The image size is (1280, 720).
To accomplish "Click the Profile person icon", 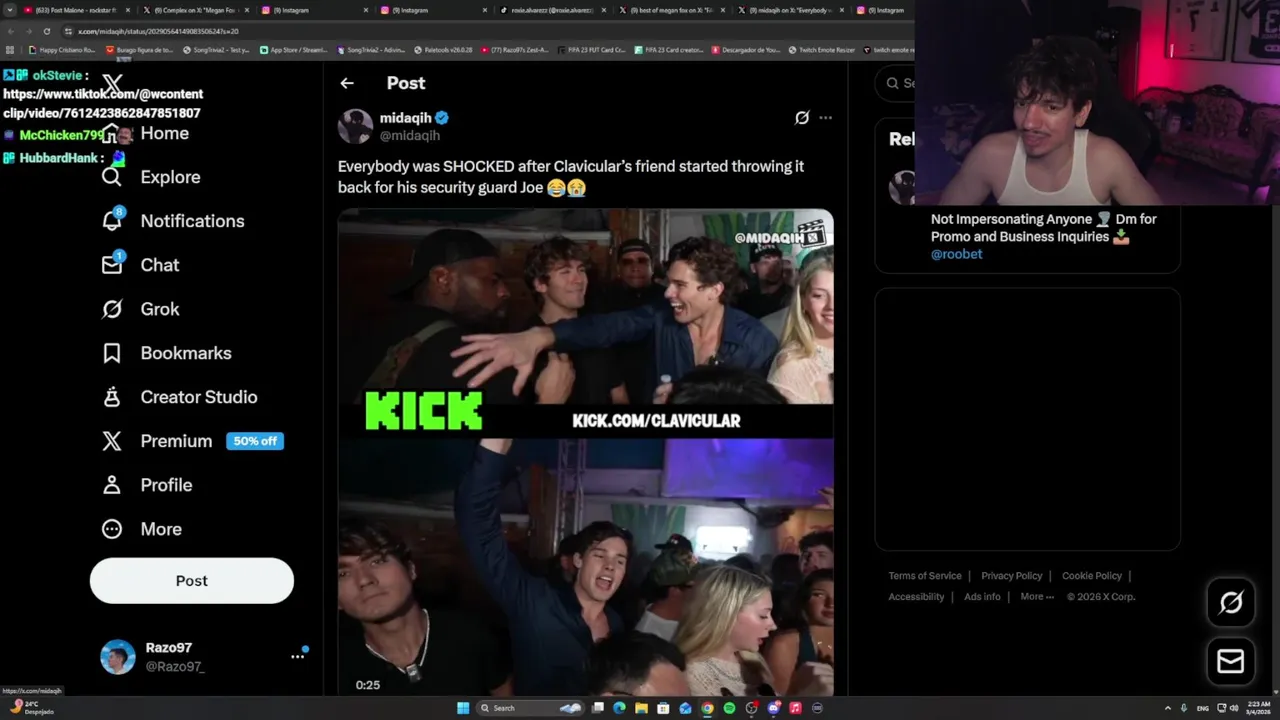I will 112,485.
